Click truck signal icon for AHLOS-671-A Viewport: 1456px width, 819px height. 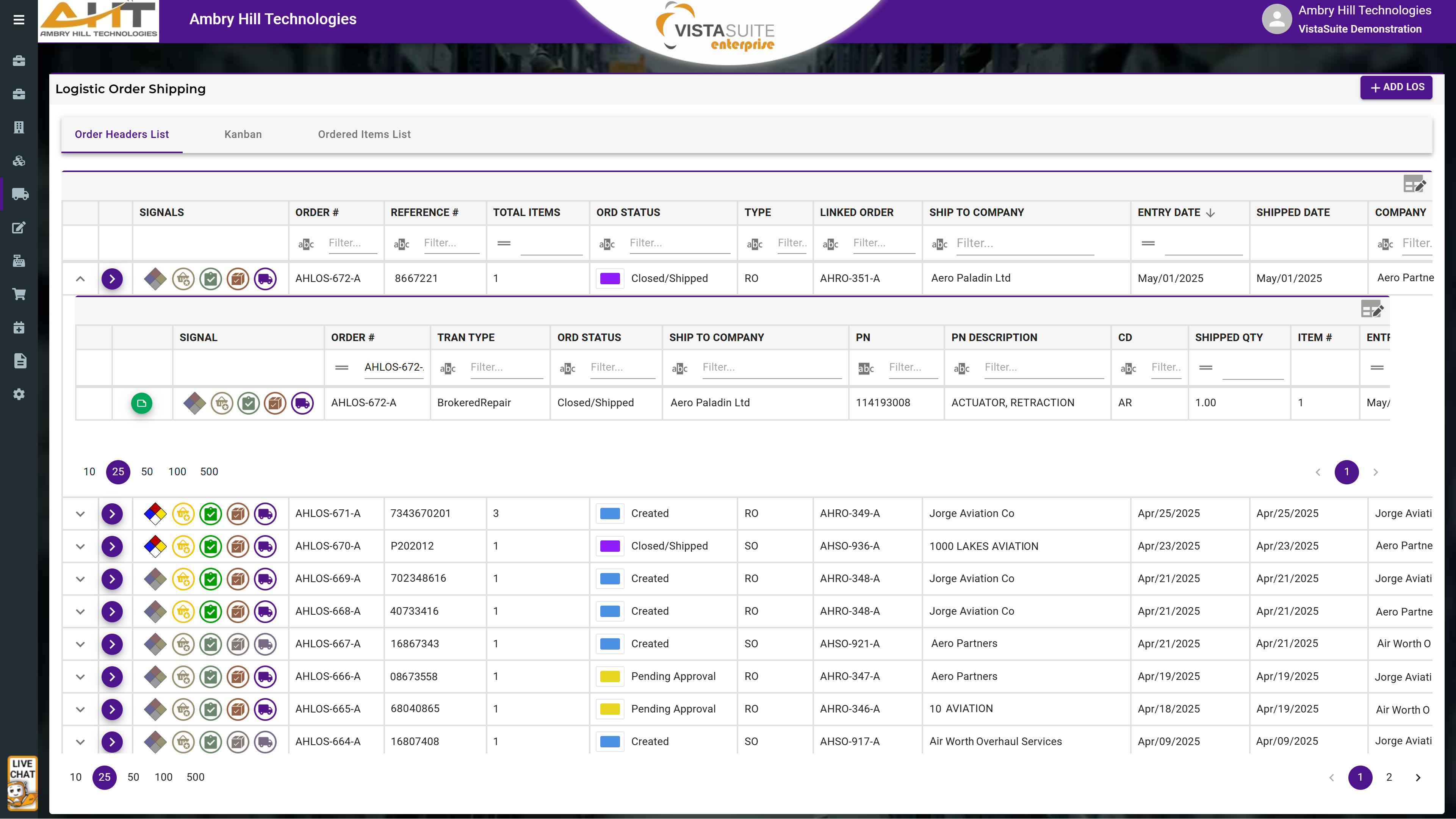tap(265, 514)
